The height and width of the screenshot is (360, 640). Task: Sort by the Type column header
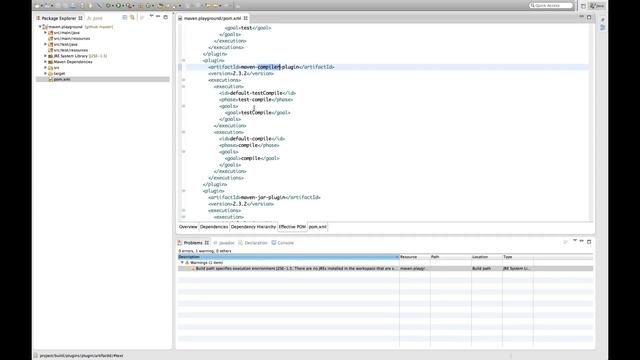pyautogui.click(x=518, y=257)
